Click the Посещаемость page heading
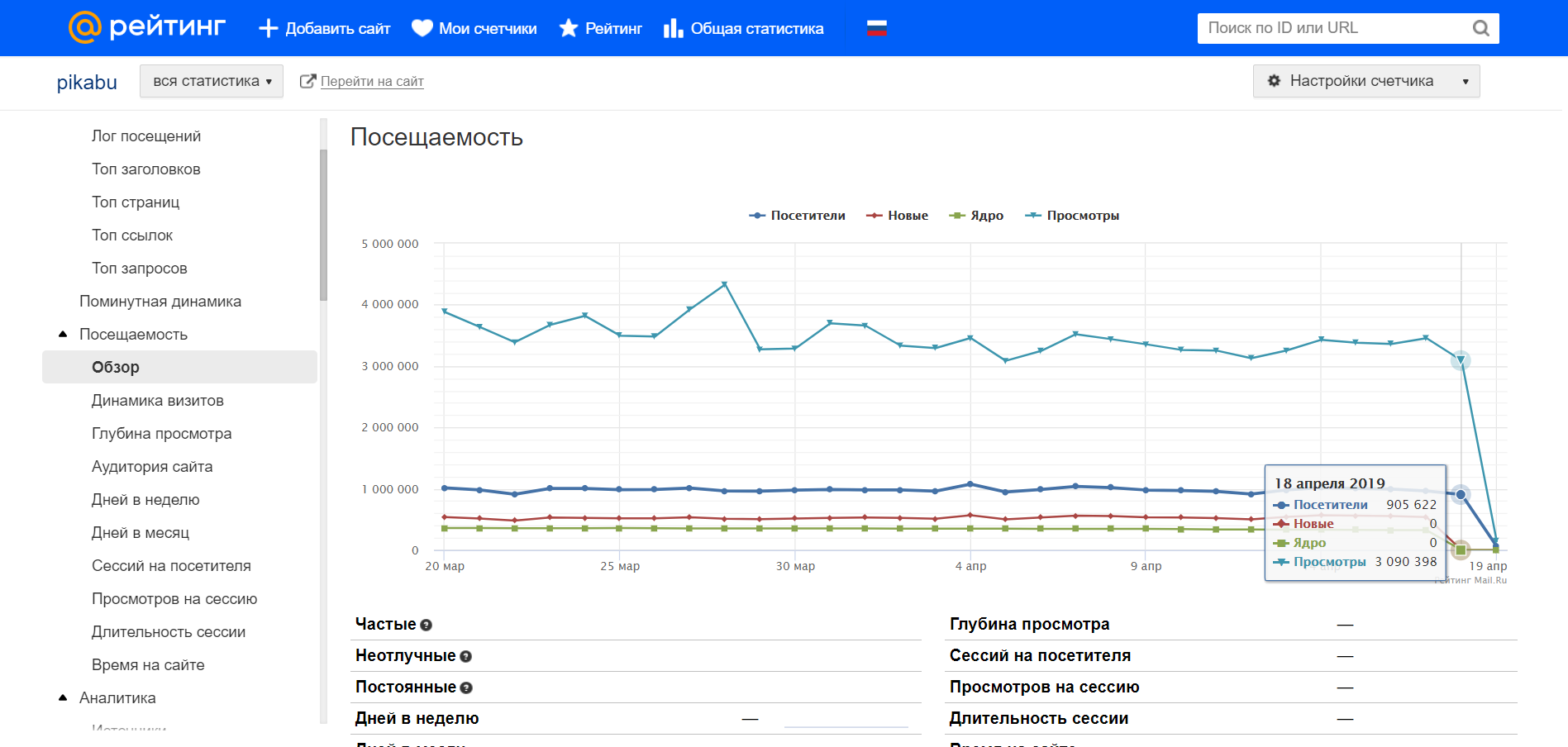 click(436, 137)
